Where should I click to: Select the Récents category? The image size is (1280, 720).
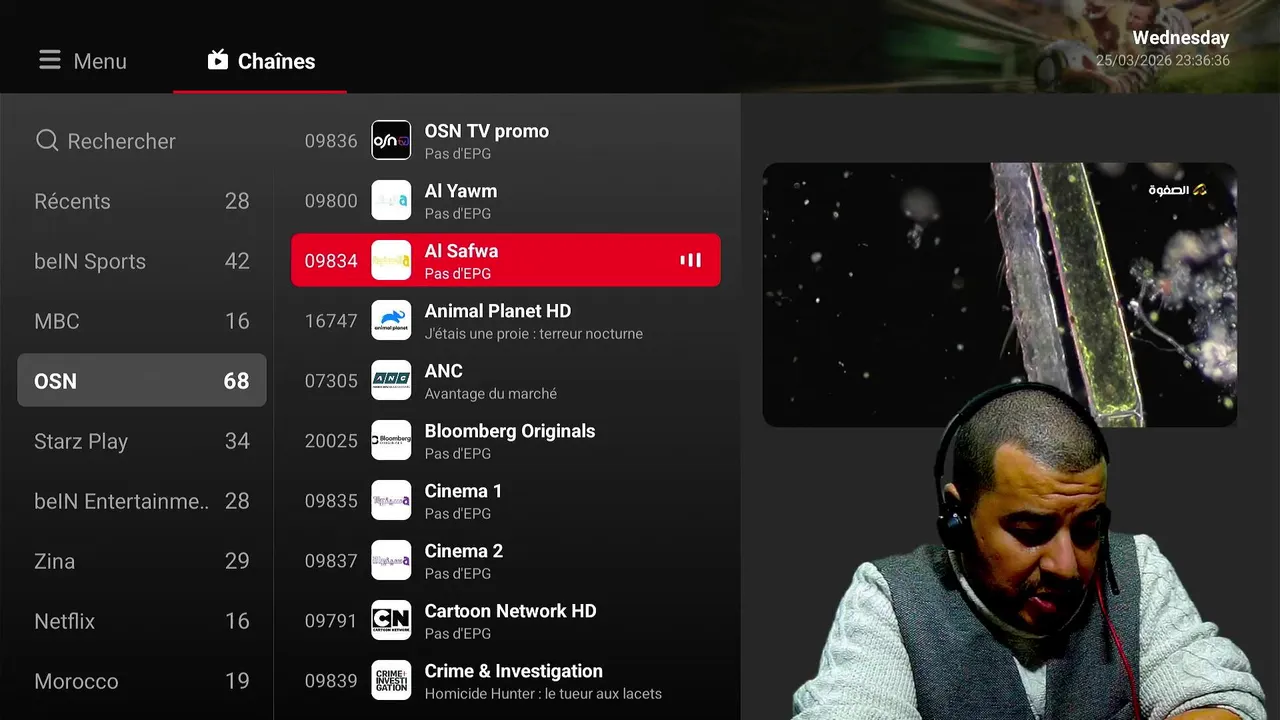coord(142,201)
